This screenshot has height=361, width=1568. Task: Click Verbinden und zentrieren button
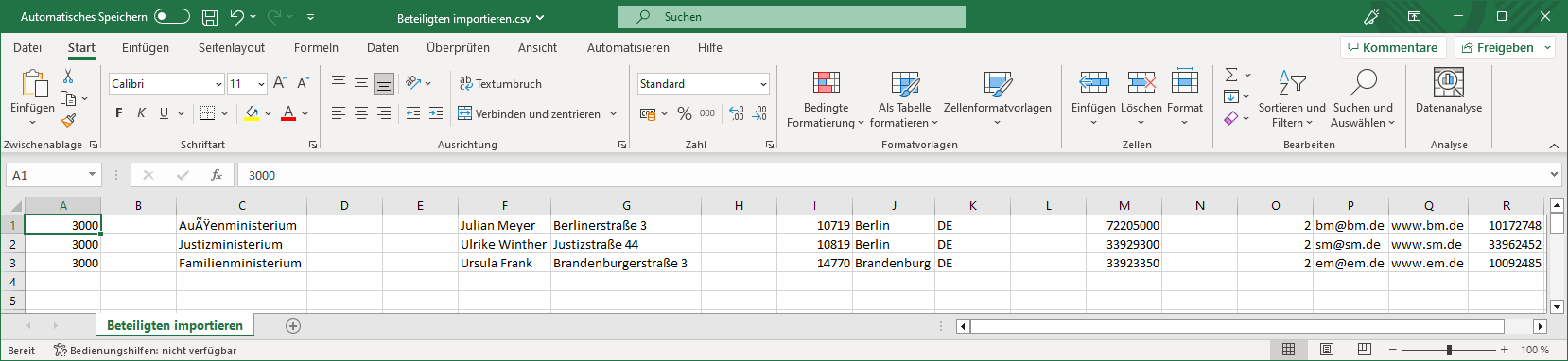coord(530,113)
